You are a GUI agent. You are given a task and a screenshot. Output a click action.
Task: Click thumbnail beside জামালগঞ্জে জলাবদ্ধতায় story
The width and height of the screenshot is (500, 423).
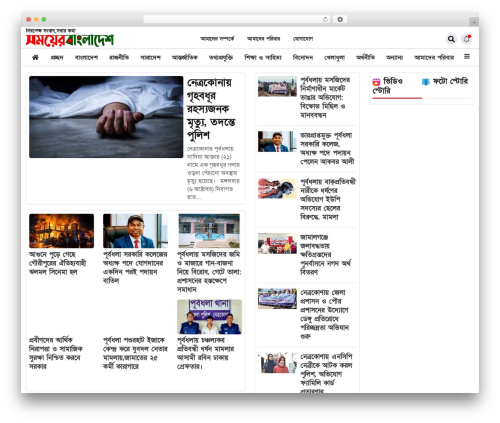(x=277, y=243)
